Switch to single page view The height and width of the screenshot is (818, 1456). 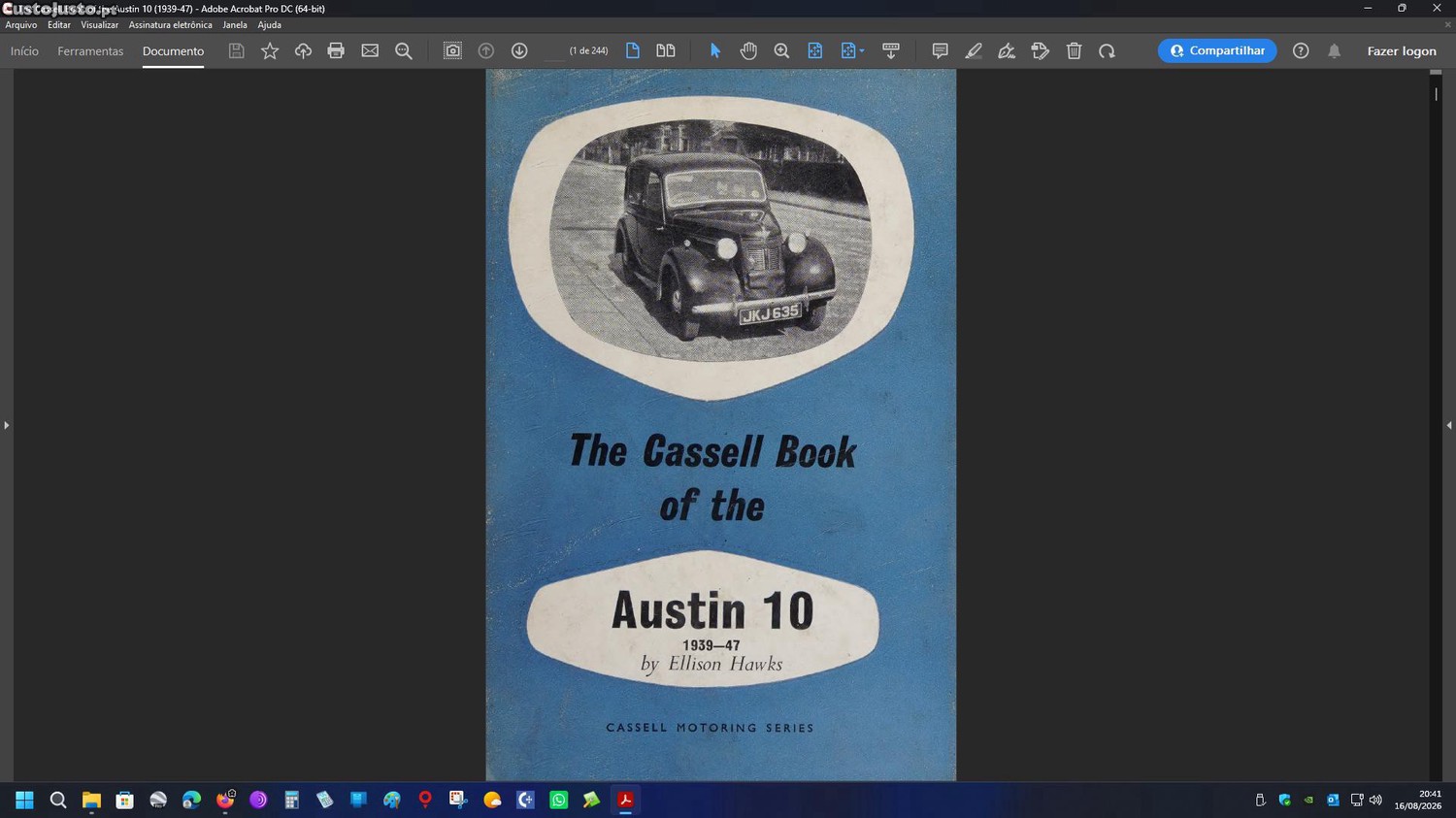(633, 50)
